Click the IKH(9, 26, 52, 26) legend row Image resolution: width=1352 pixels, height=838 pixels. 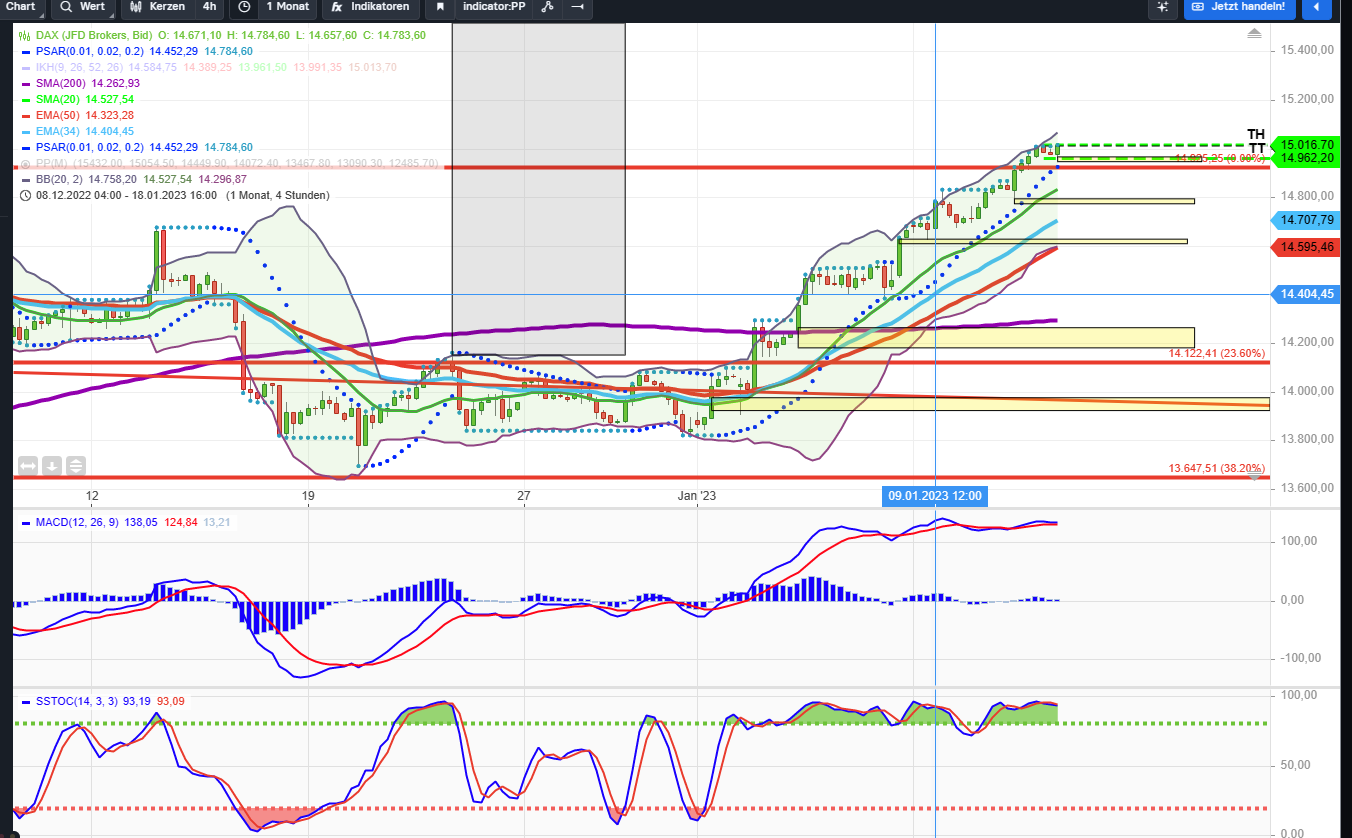pyautogui.click(x=208, y=67)
